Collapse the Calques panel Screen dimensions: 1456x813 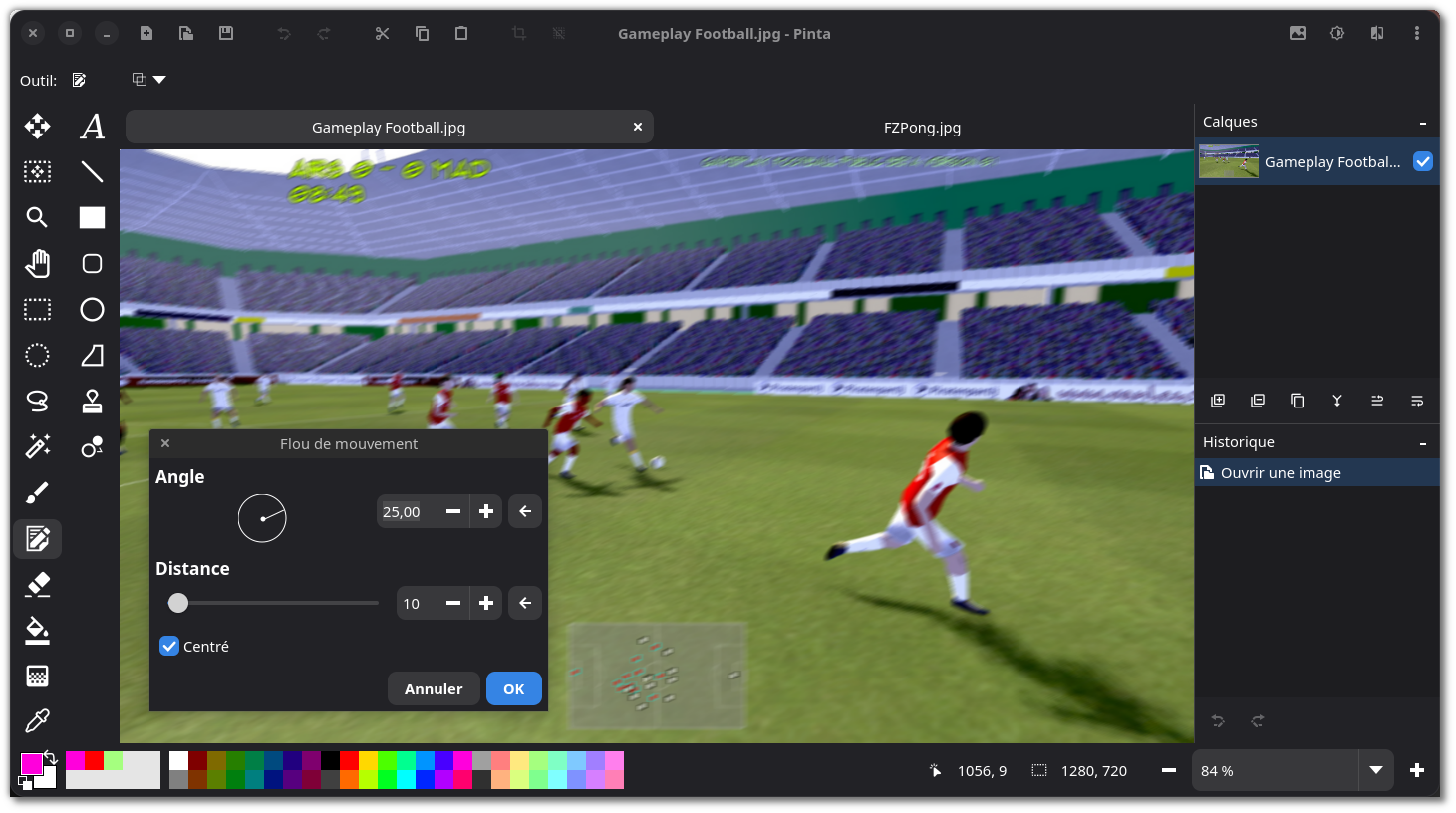click(1422, 123)
